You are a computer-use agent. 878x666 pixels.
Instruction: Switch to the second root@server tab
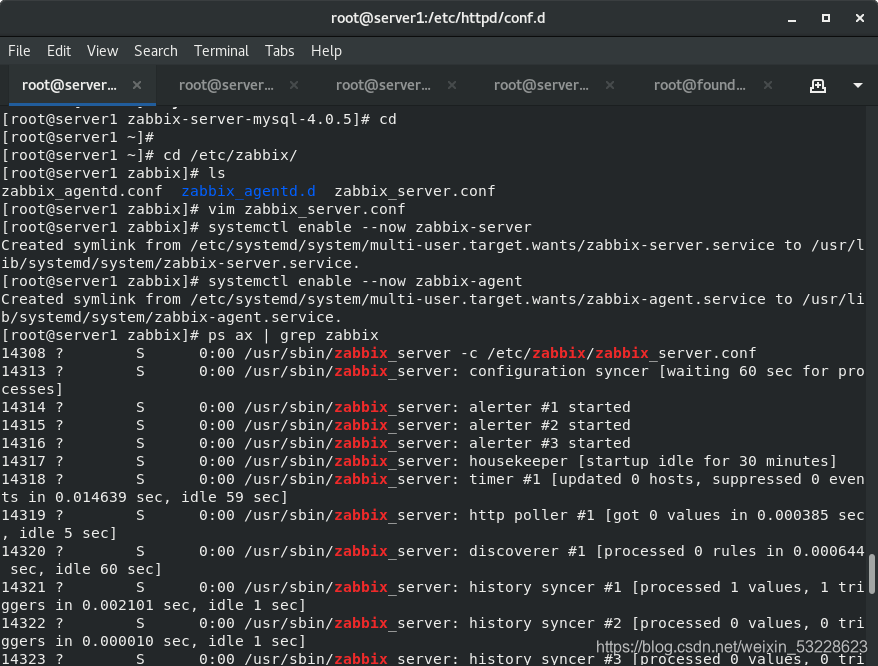tap(226, 85)
